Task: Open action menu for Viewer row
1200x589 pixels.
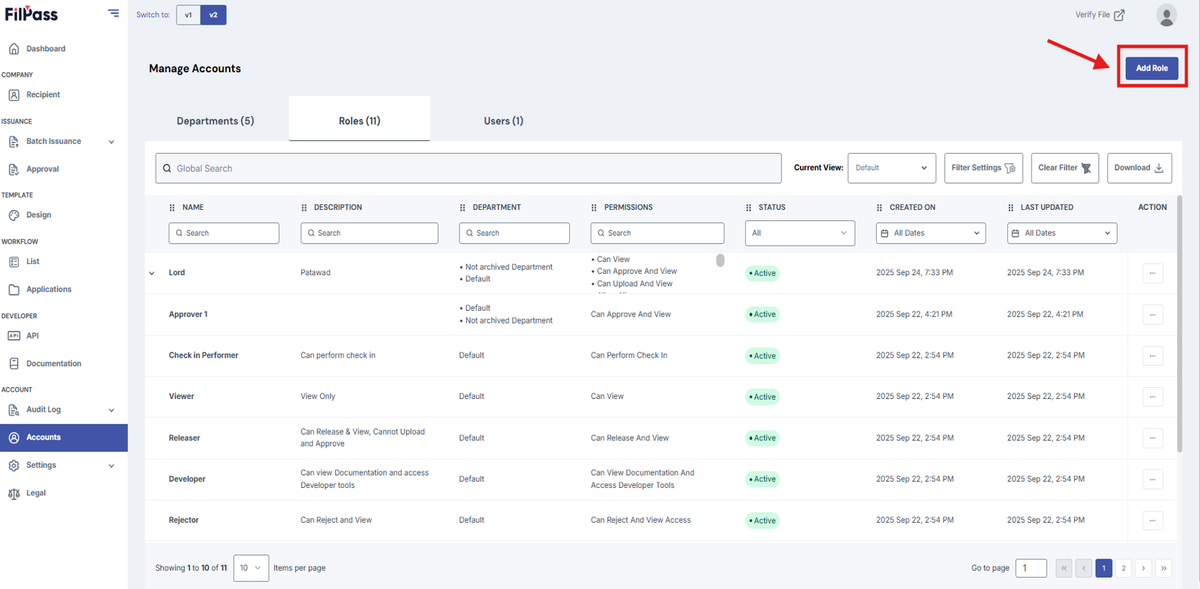Action: tap(1152, 396)
